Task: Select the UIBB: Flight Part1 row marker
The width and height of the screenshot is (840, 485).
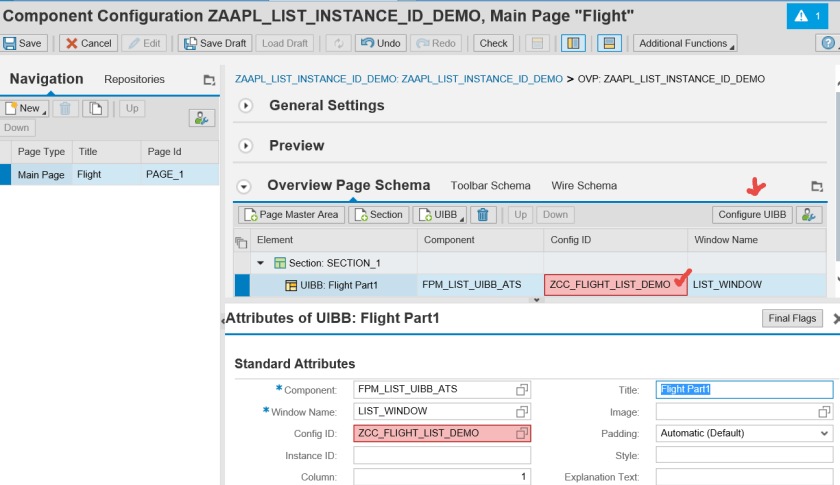Action: (242, 285)
